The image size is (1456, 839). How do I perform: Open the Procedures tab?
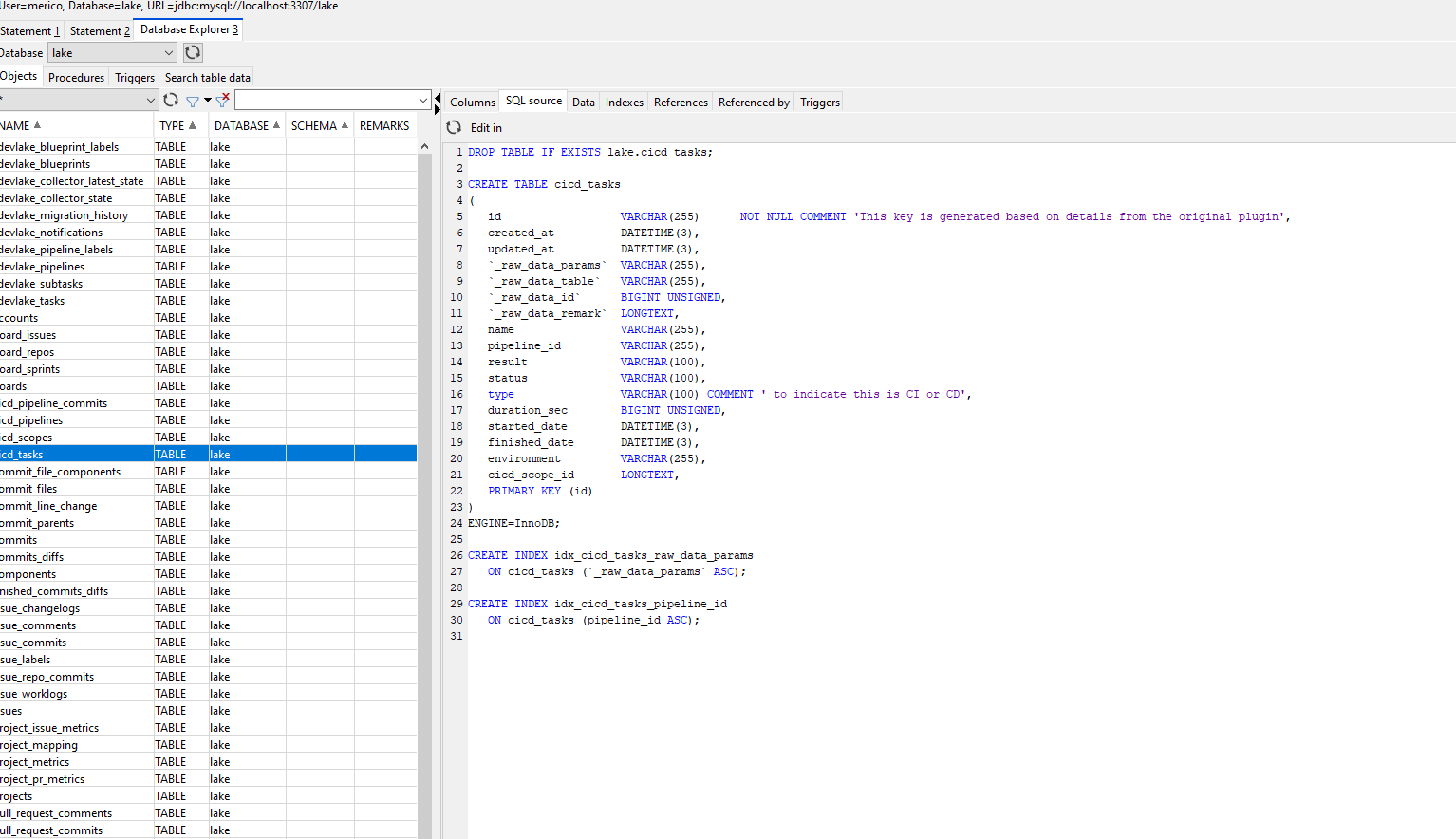76,78
